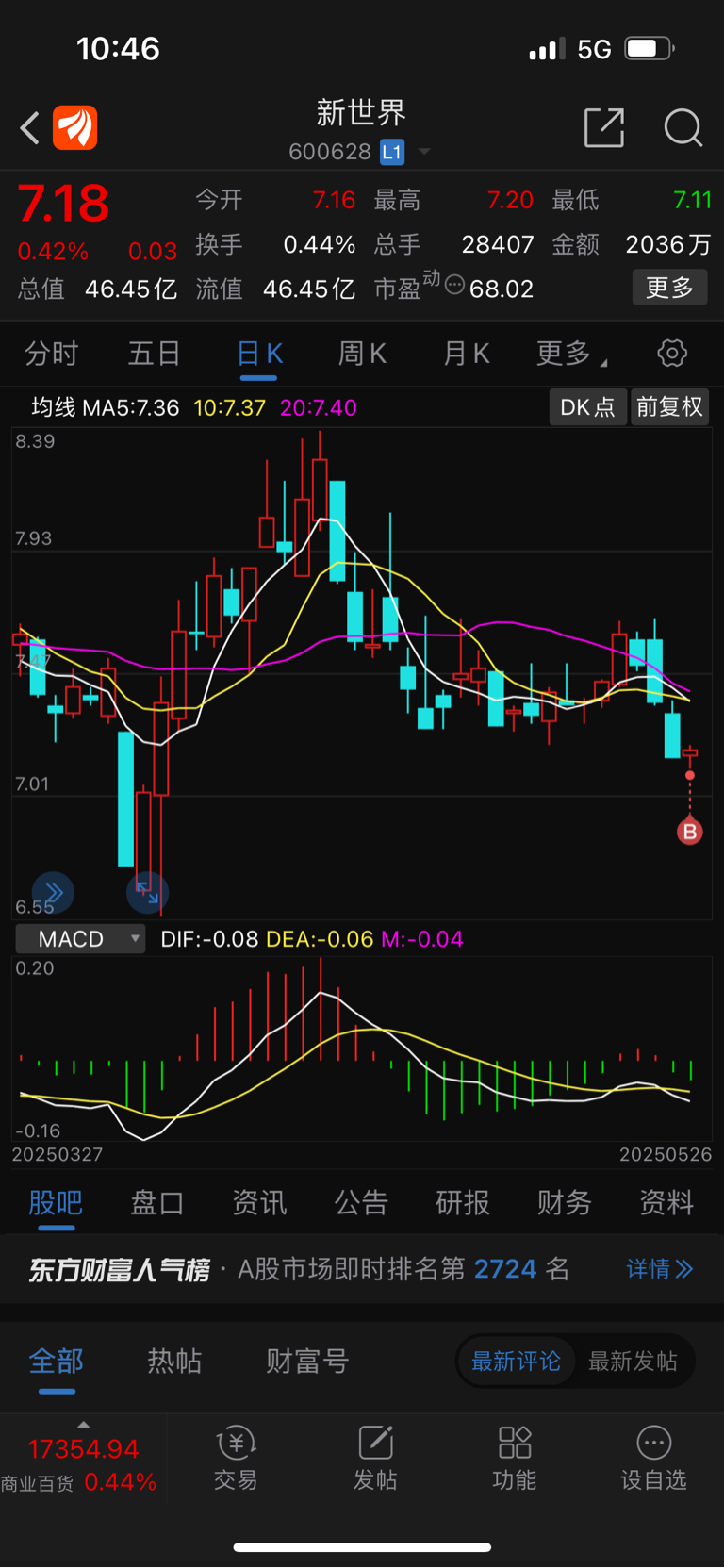The height and width of the screenshot is (1568, 724).
Task: Switch to 五日 five-day tab
Action: point(155,354)
